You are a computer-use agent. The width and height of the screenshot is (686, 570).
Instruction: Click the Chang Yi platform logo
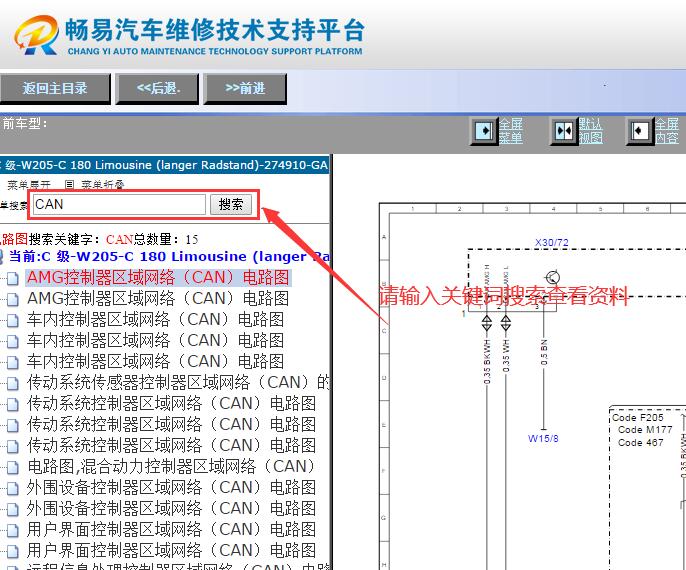36,35
